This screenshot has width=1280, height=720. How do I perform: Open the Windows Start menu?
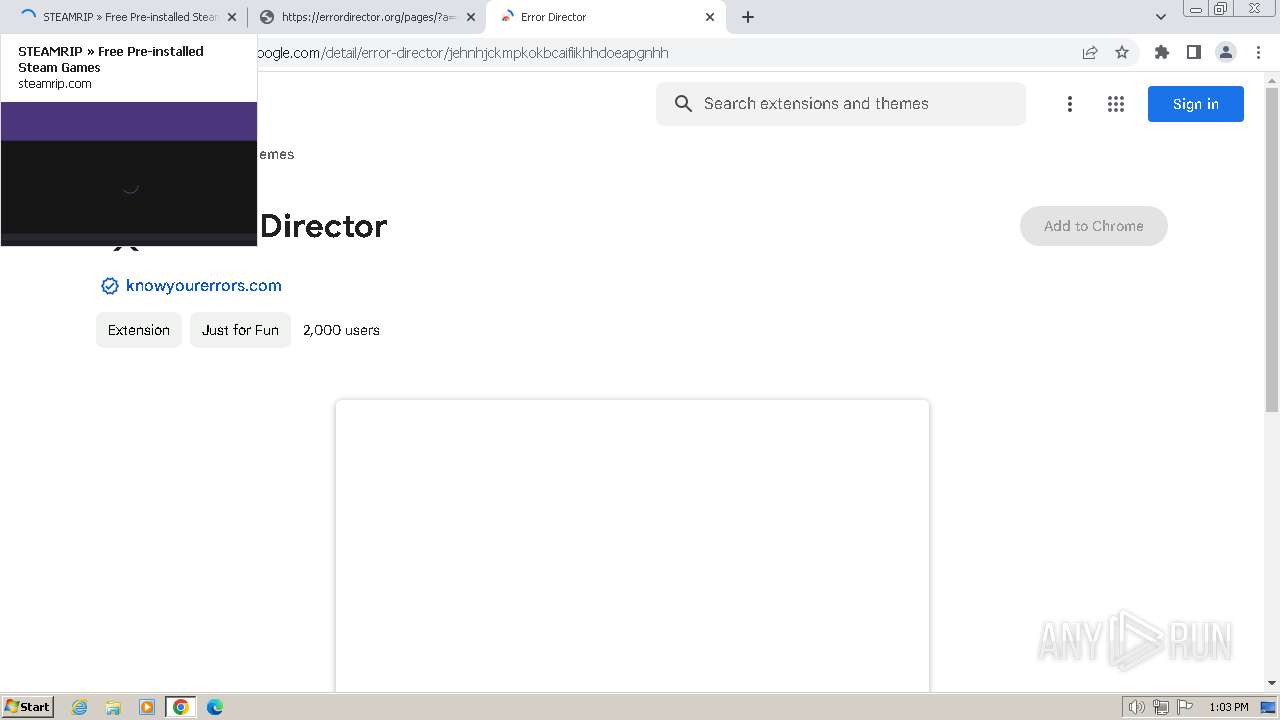point(28,707)
